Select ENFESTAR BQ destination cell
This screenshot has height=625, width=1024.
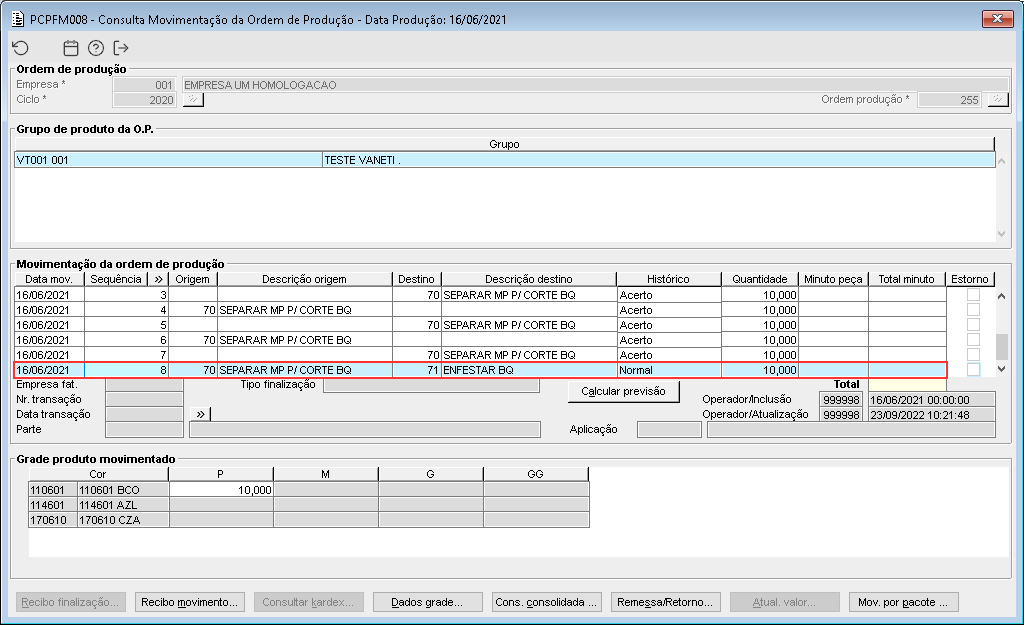click(529, 370)
